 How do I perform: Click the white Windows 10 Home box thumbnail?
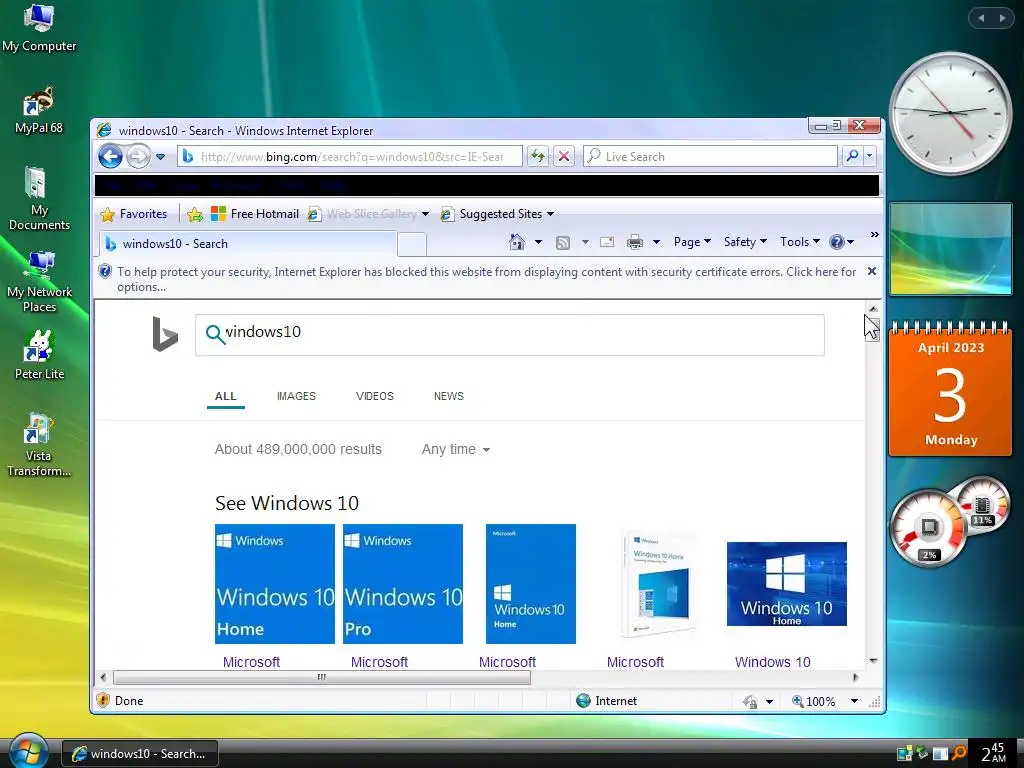[x=659, y=584]
